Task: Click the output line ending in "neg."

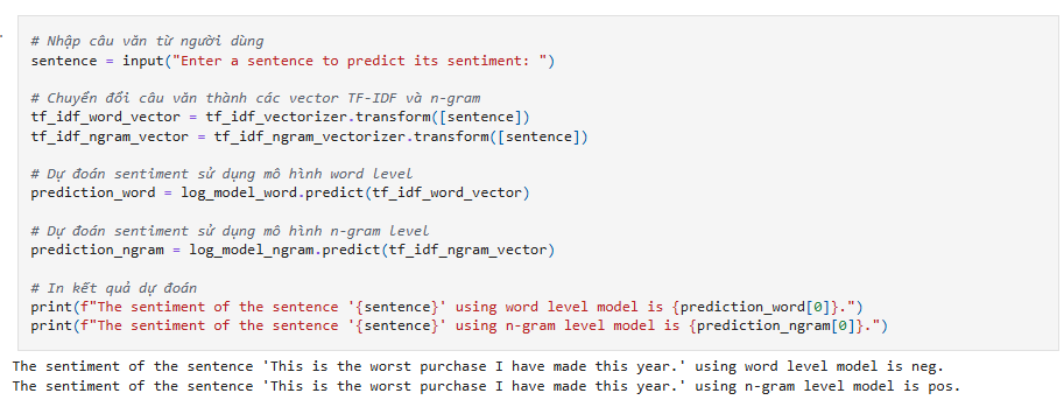Action: coord(477,366)
